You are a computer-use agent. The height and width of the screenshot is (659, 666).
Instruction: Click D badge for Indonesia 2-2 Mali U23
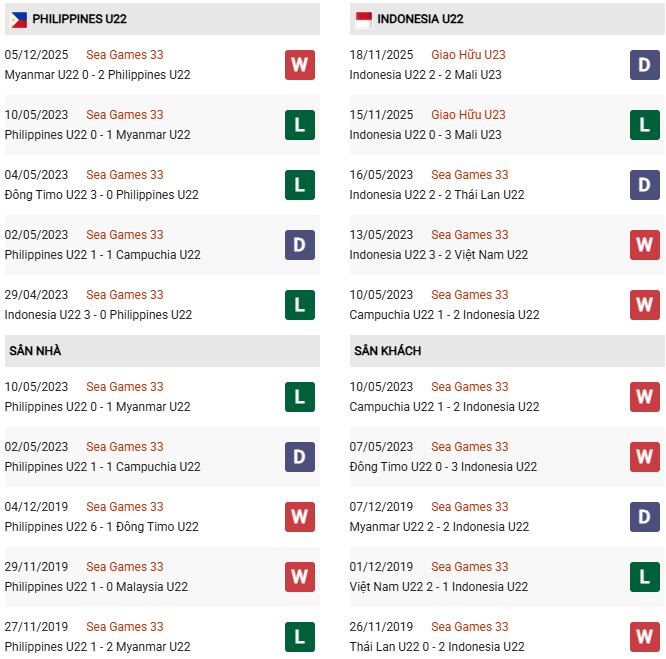pyautogui.click(x=645, y=65)
